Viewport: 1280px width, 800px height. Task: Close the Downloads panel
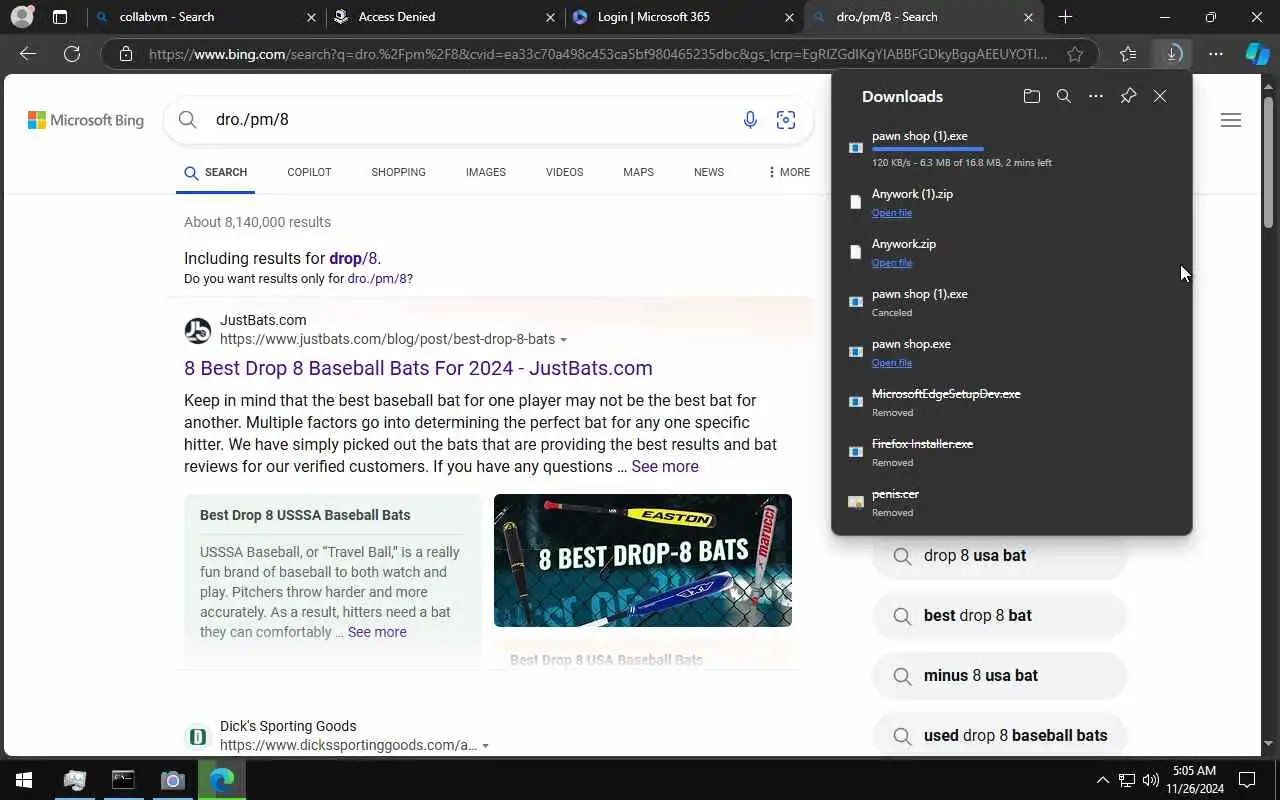(x=1160, y=96)
